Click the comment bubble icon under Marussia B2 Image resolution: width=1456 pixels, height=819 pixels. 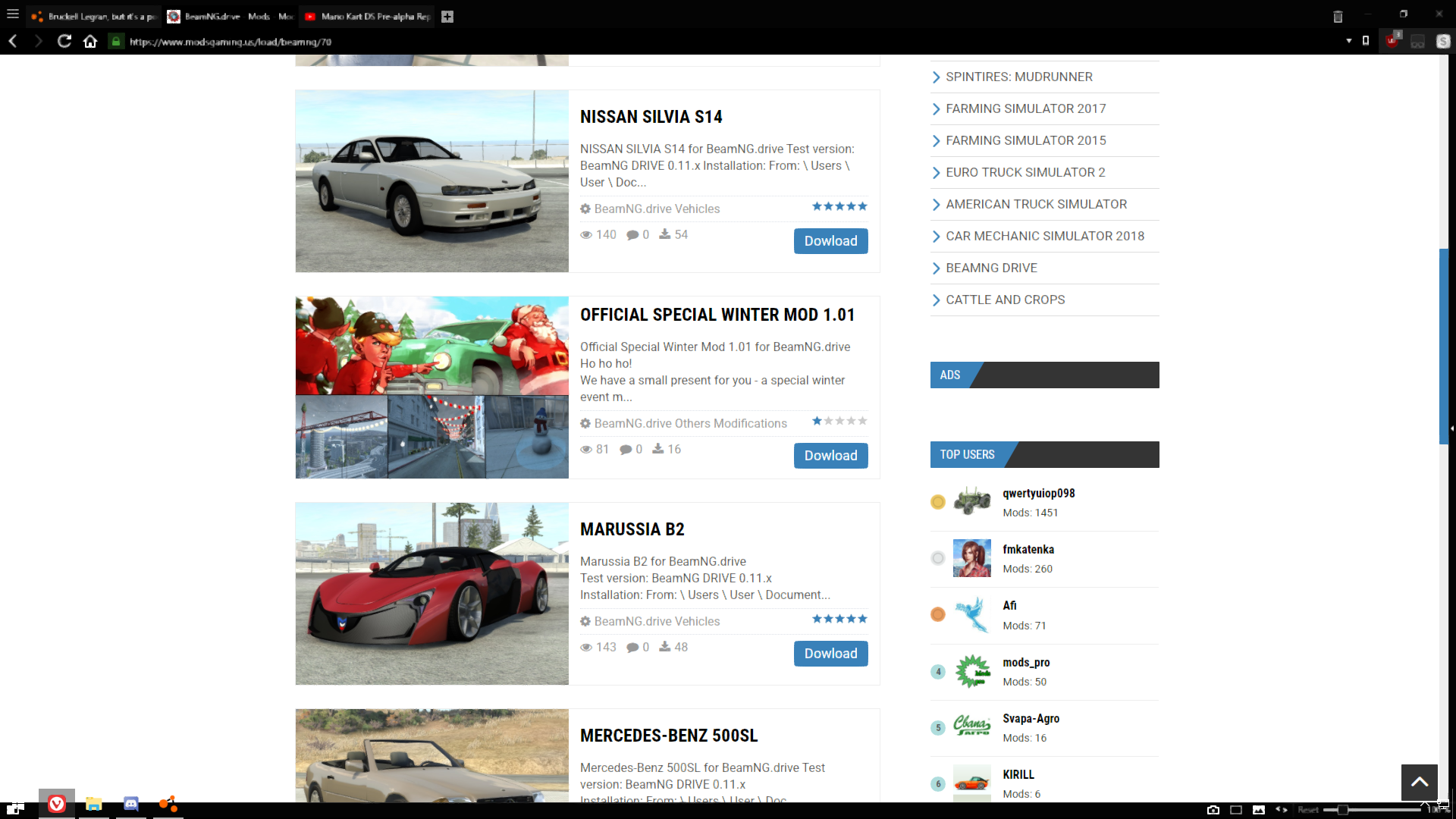pyautogui.click(x=632, y=648)
